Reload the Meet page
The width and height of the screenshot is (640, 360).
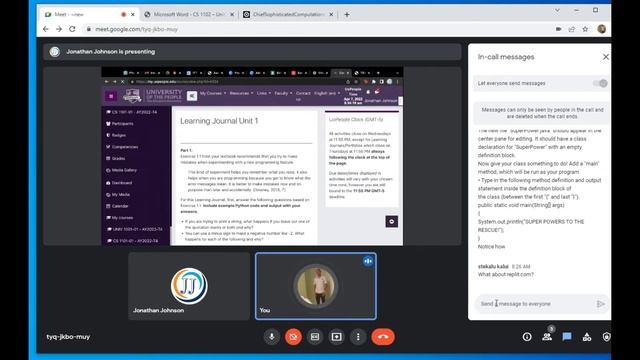(72, 29)
